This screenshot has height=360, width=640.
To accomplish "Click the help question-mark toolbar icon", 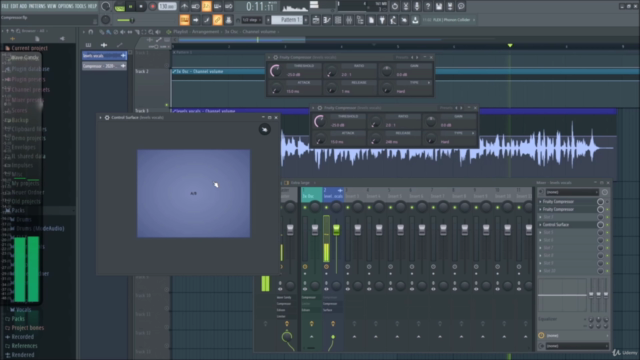I will 427,6.
